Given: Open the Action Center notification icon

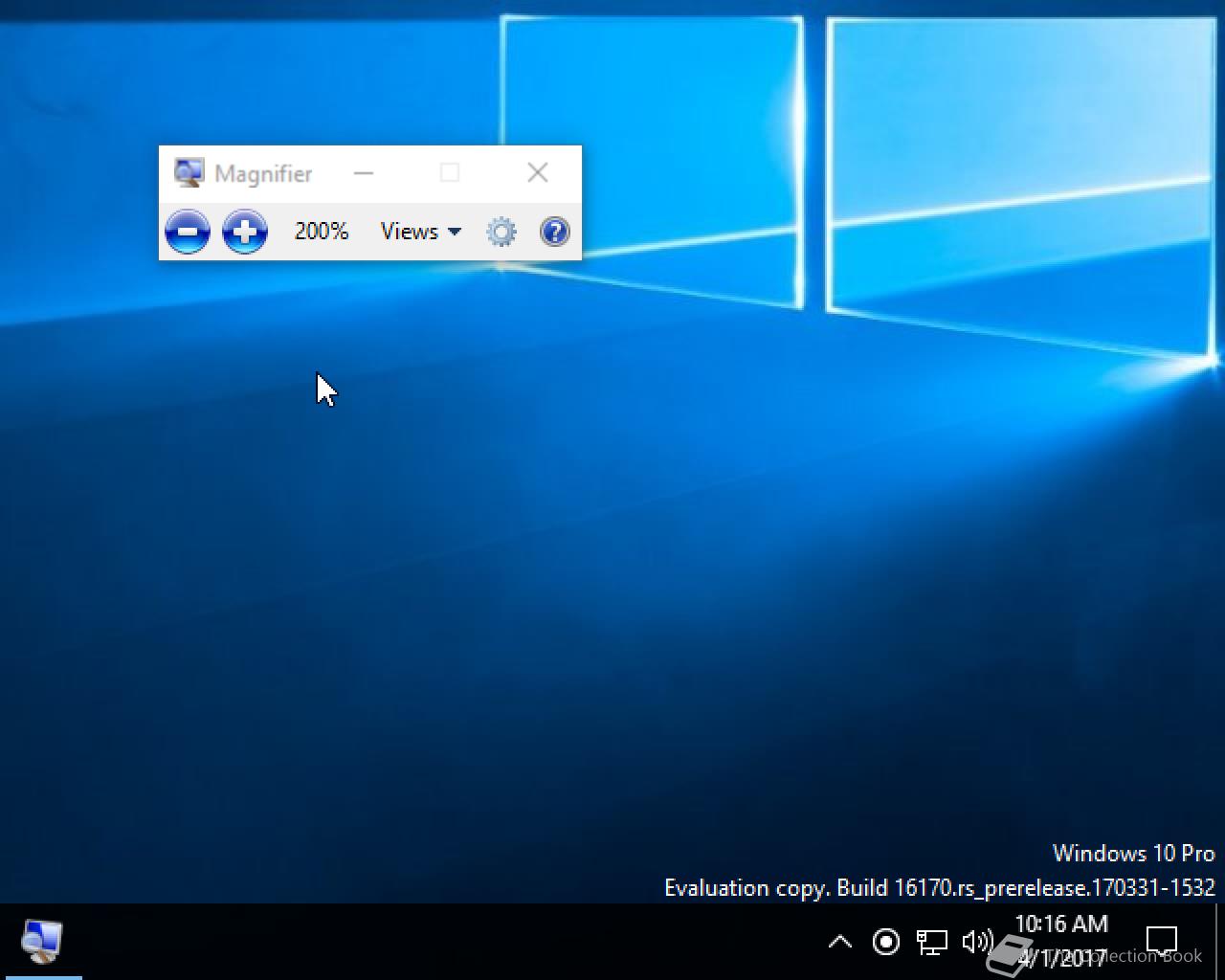Looking at the screenshot, I should coord(1162,941).
